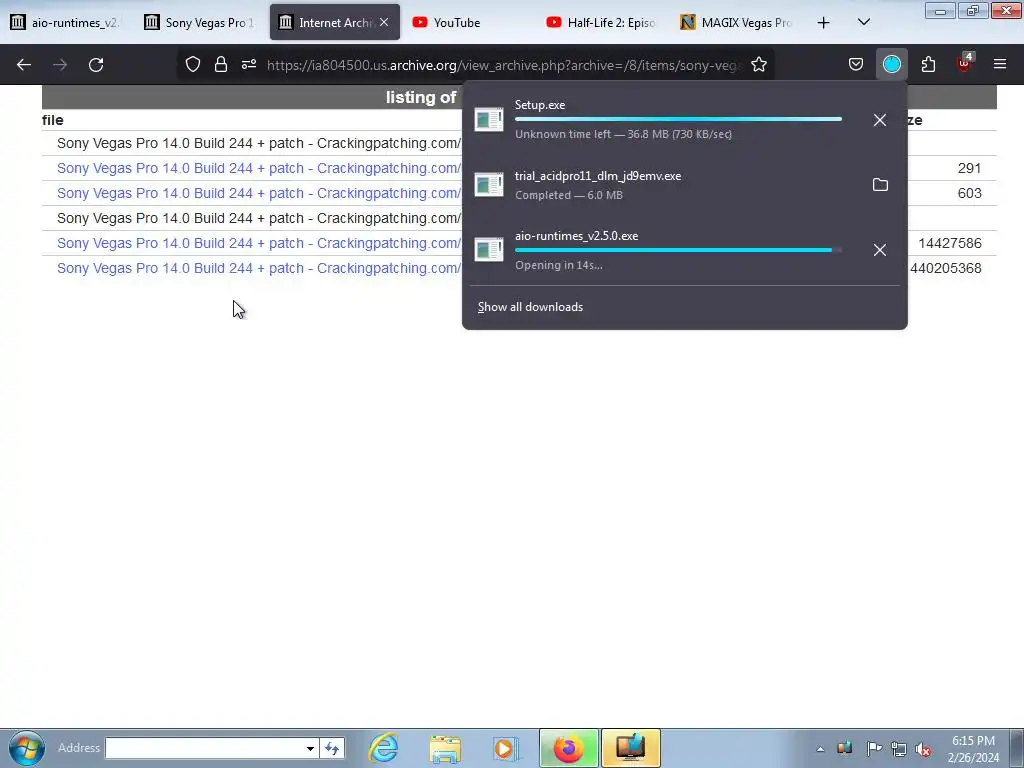
Task: Click the taskbar Address go button
Action: tap(332, 748)
